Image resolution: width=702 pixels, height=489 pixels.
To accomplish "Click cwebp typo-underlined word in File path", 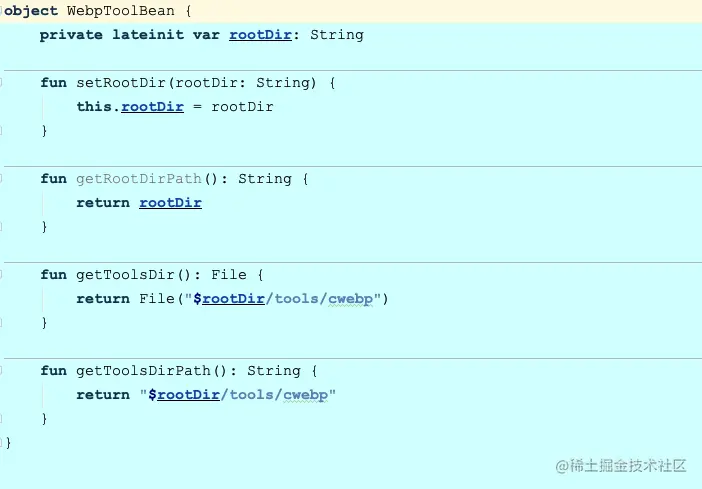I will pos(351,299).
